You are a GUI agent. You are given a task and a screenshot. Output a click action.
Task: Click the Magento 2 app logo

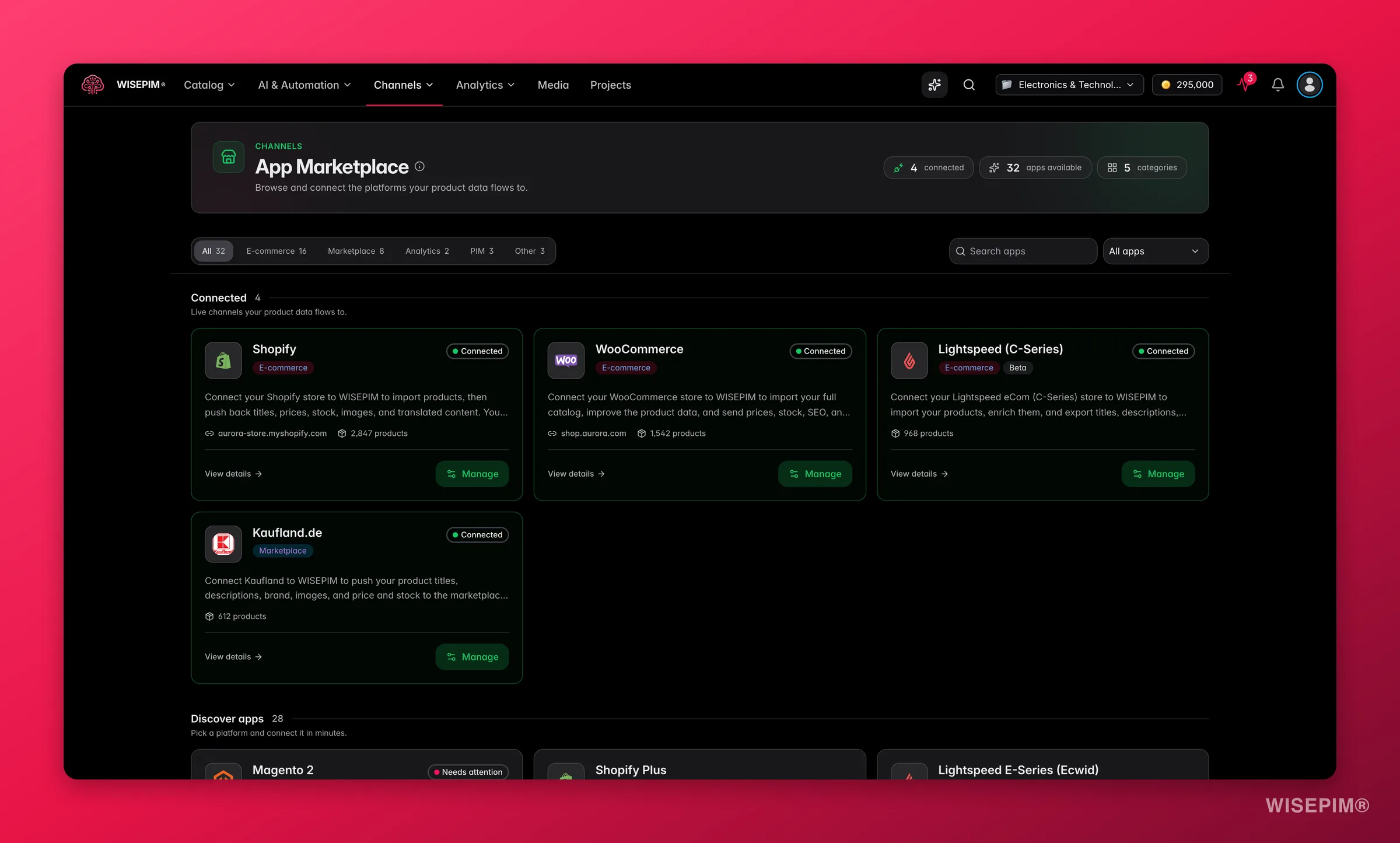point(223,771)
